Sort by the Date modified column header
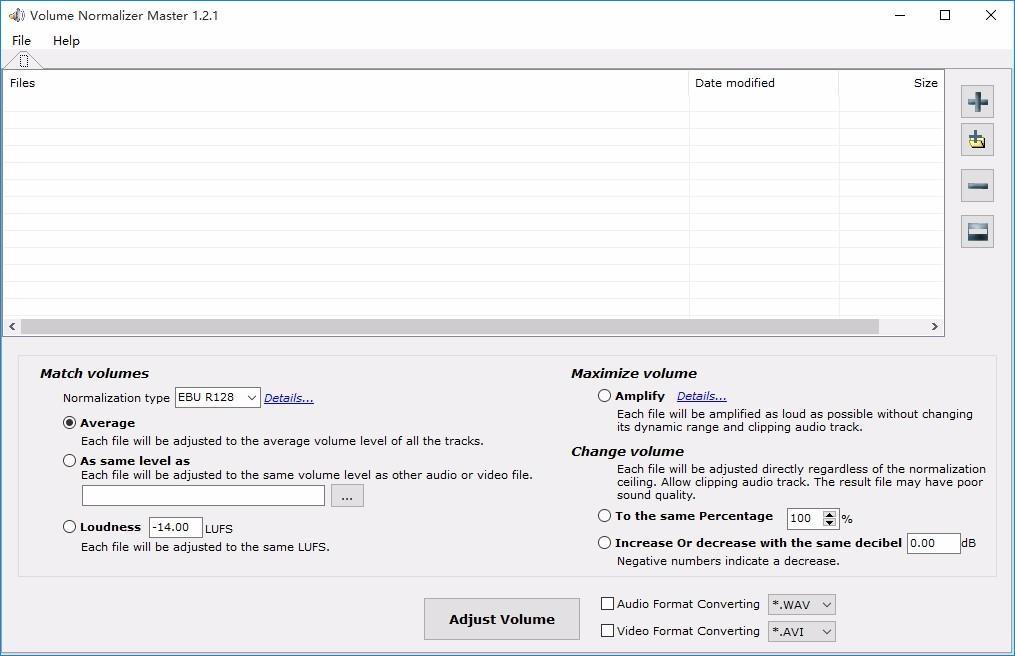Viewport: 1015px width, 656px height. click(x=764, y=83)
